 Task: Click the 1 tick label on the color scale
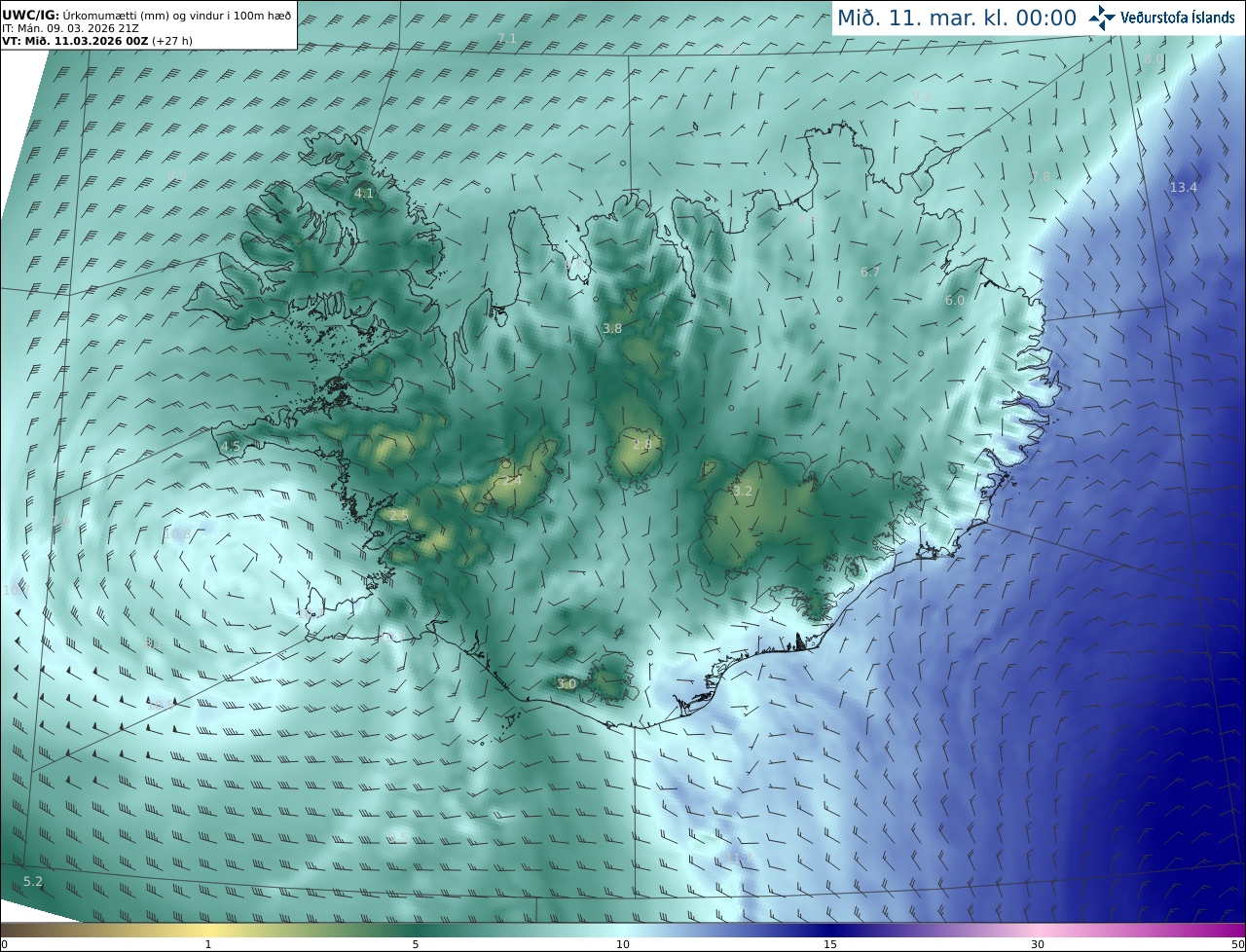(208, 944)
